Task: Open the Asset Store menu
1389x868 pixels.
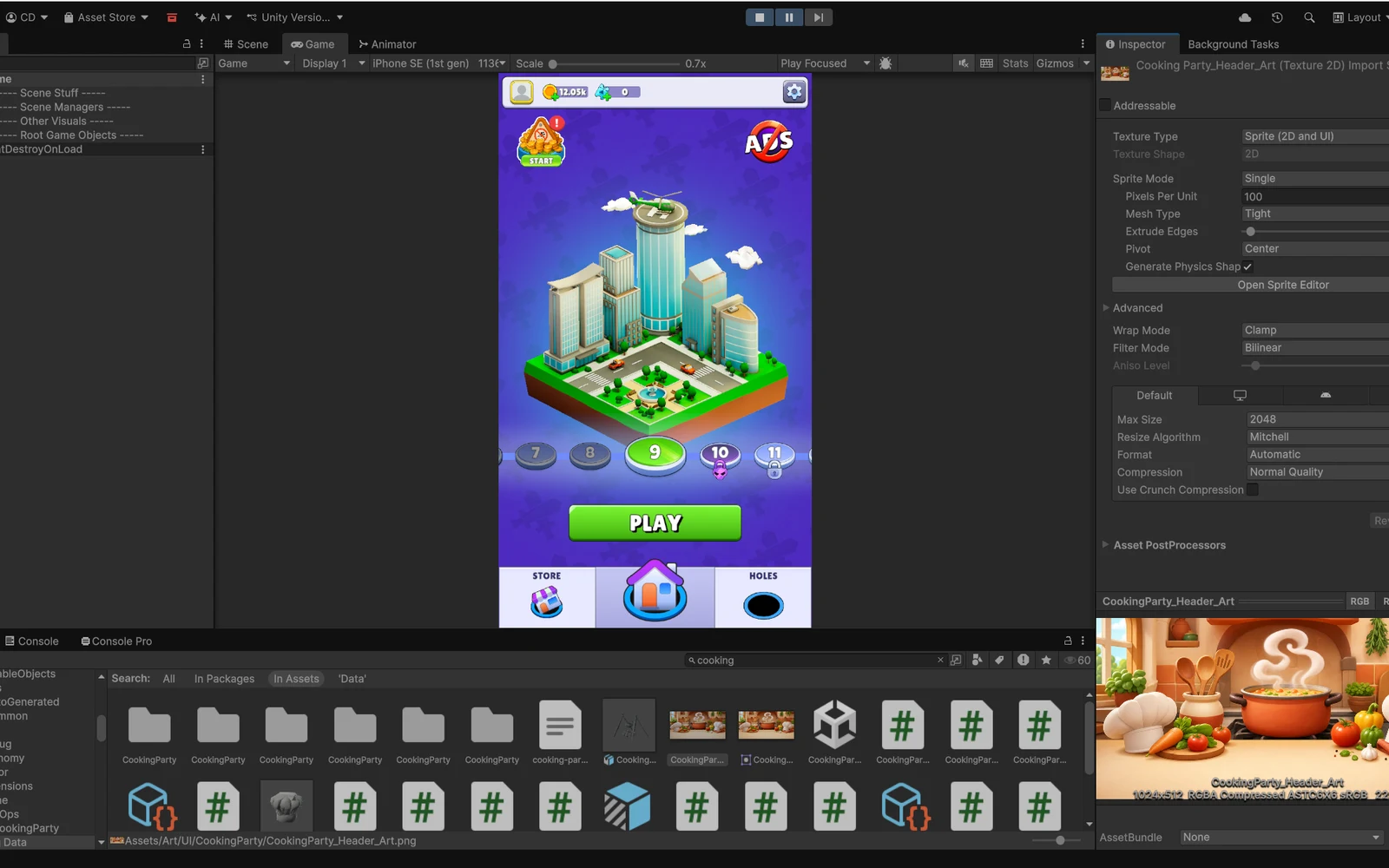Action: click(x=106, y=17)
